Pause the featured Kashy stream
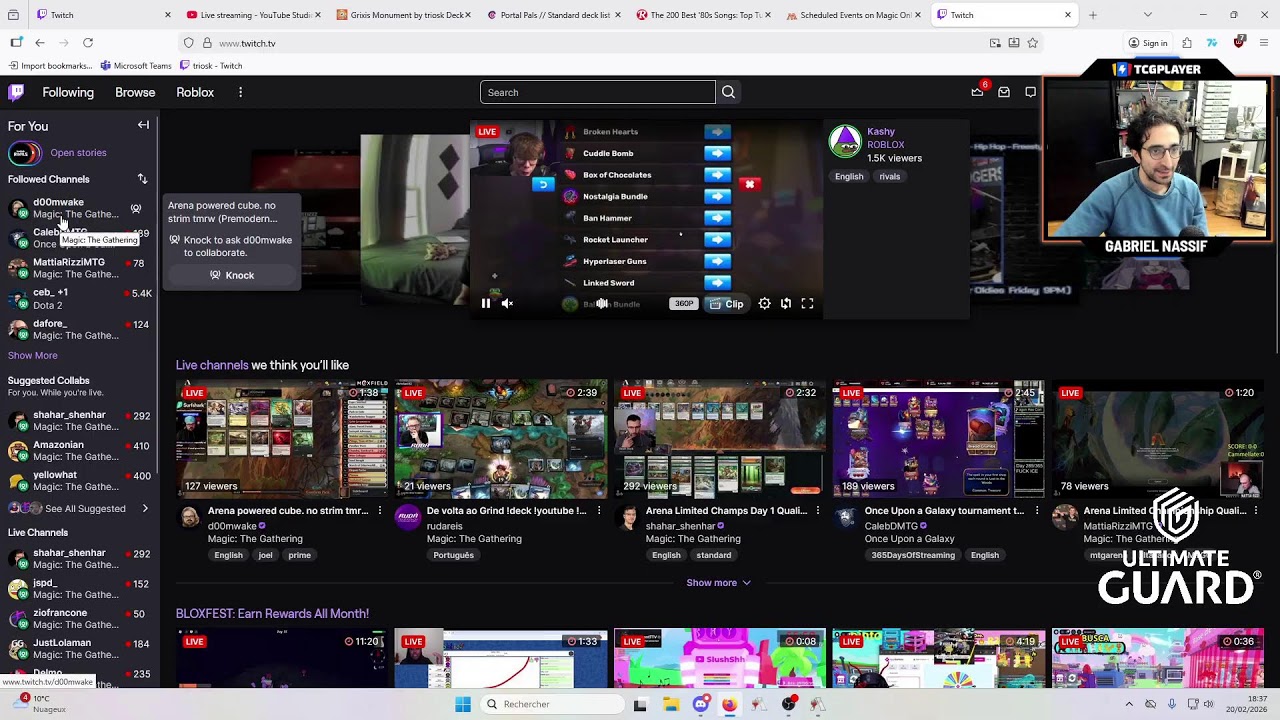 [486, 303]
